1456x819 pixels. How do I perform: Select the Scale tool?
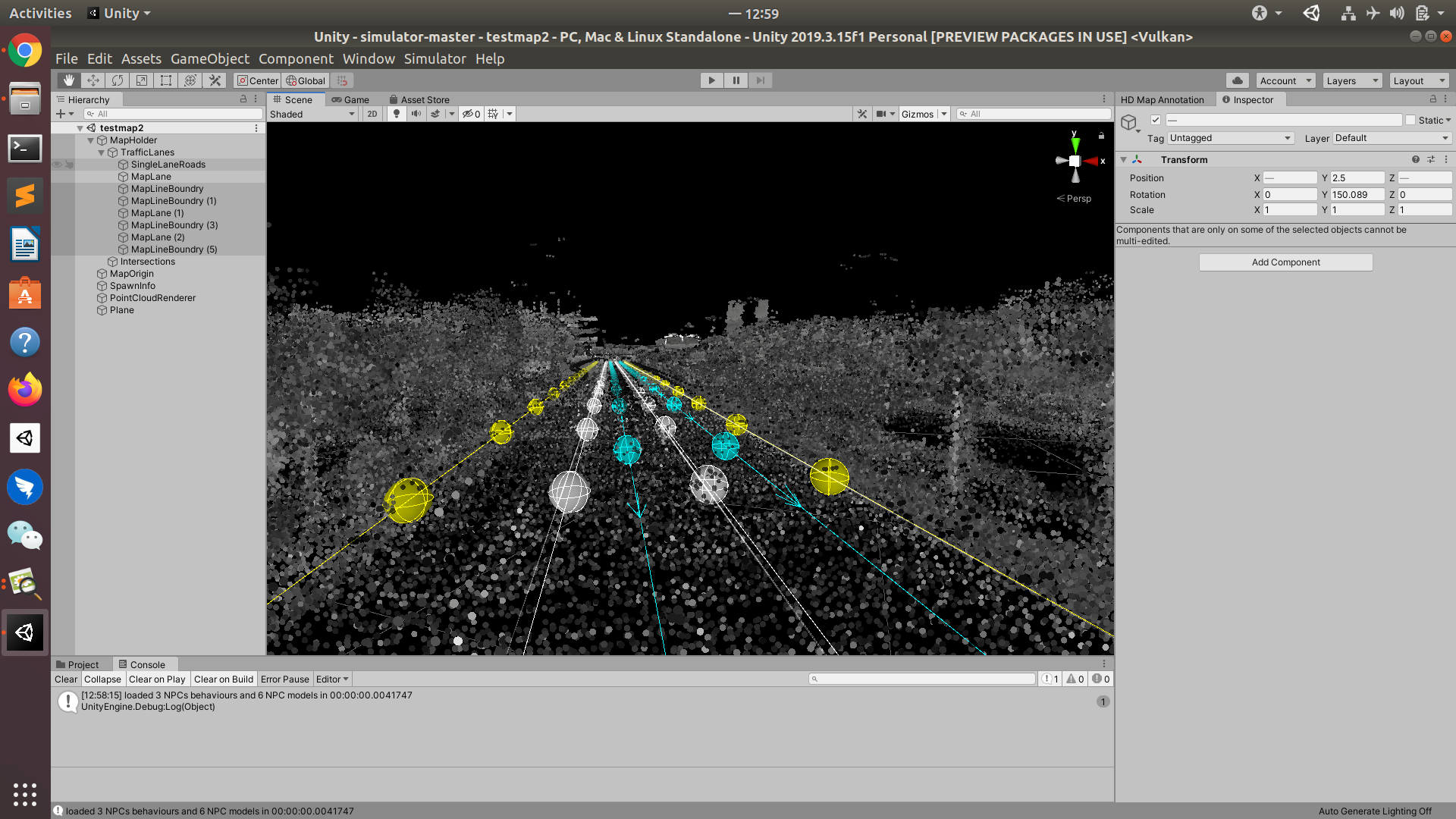142,80
